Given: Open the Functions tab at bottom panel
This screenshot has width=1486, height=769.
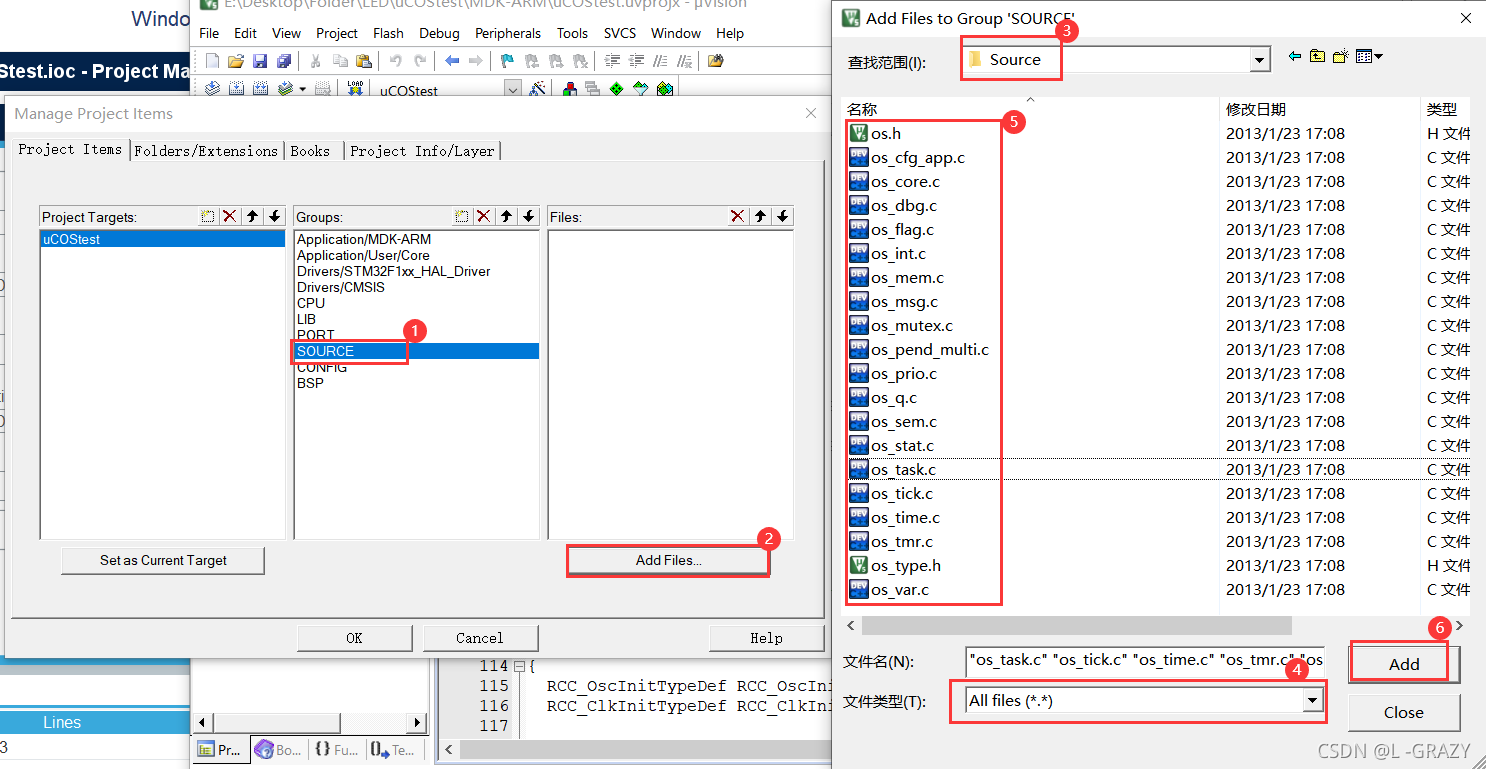Looking at the screenshot, I should [335, 749].
